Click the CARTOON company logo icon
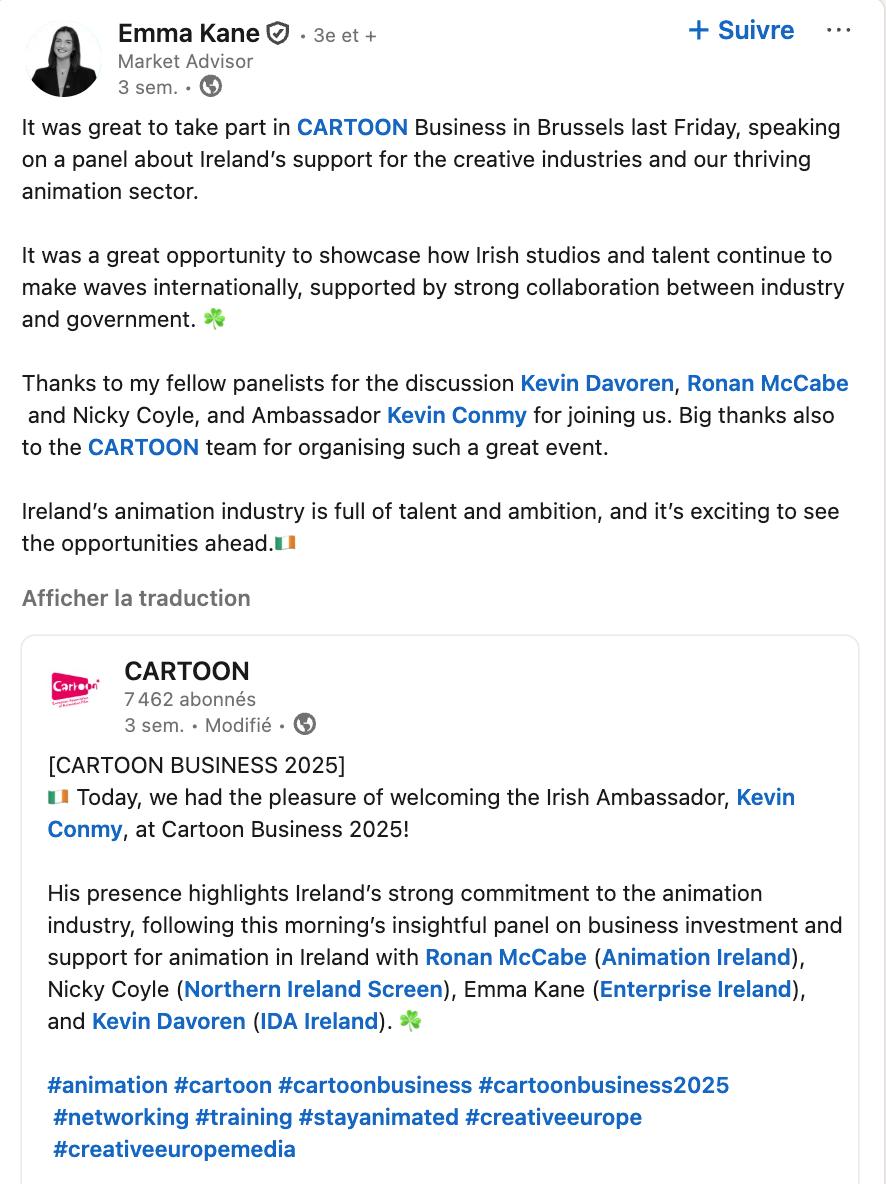This screenshot has width=886, height=1184. point(76,689)
